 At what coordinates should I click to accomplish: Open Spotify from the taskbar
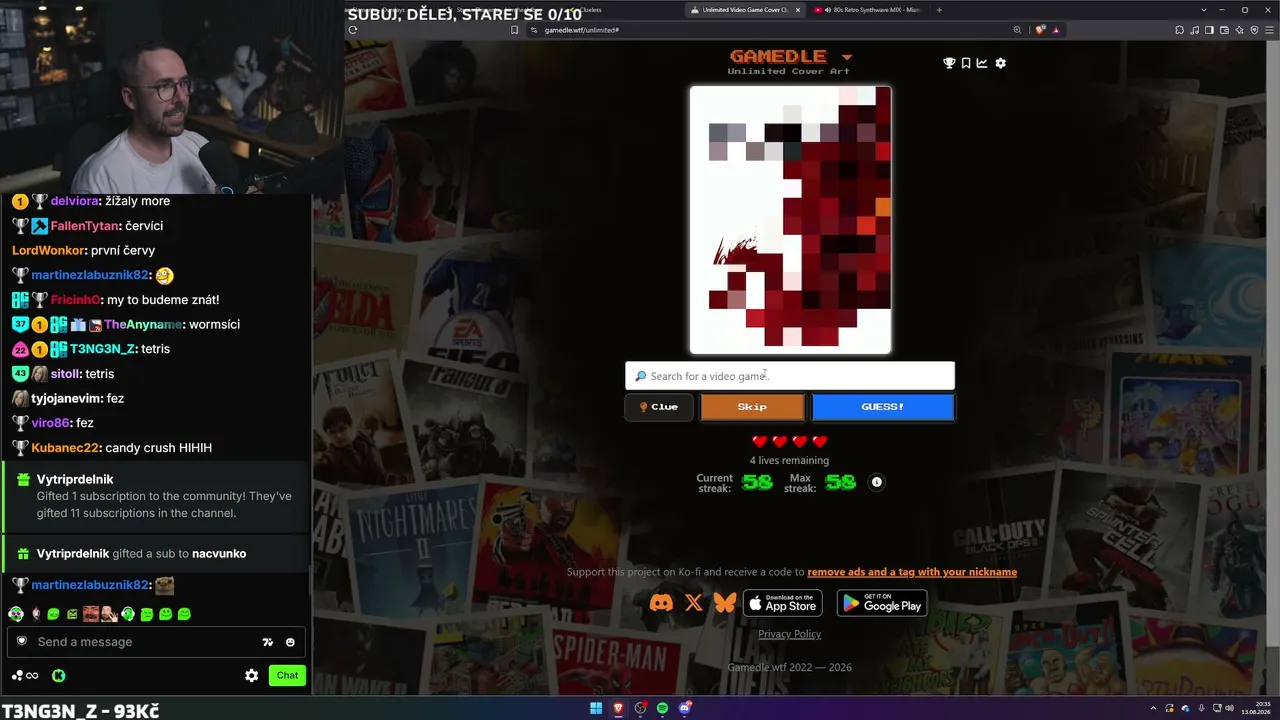pyautogui.click(x=662, y=708)
